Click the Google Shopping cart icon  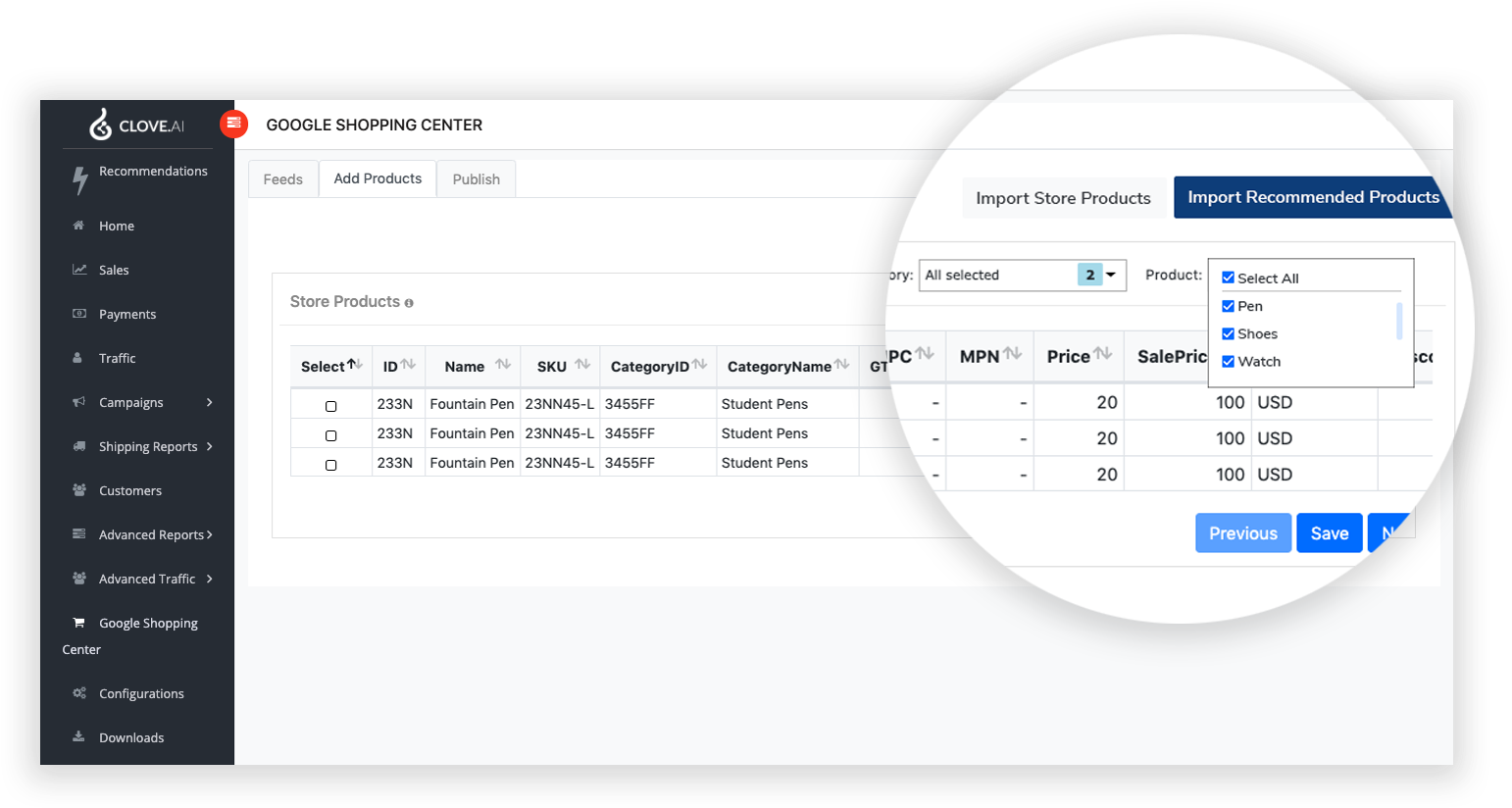(x=78, y=623)
